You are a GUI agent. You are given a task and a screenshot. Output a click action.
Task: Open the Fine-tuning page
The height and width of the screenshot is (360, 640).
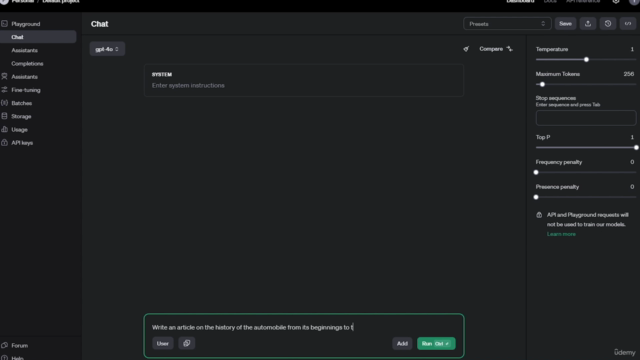[26, 90]
